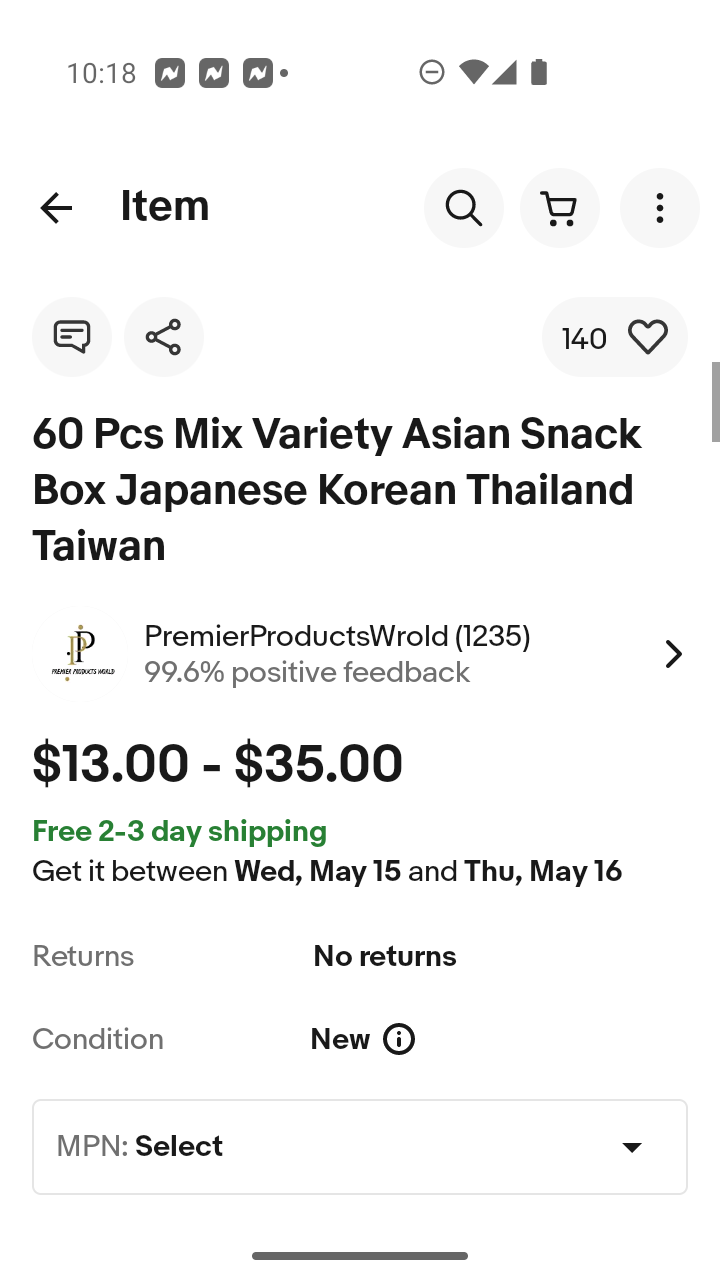This screenshot has width=720, height=1280.
Task: Open the Condition info icon
Action: point(399,1040)
